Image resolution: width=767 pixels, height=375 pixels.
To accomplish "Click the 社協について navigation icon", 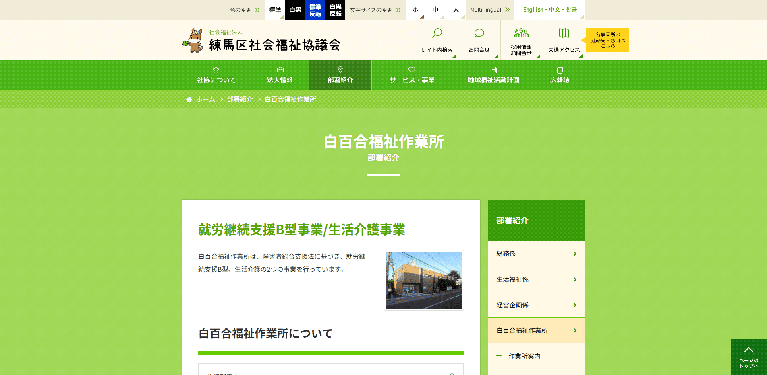I will (216, 69).
